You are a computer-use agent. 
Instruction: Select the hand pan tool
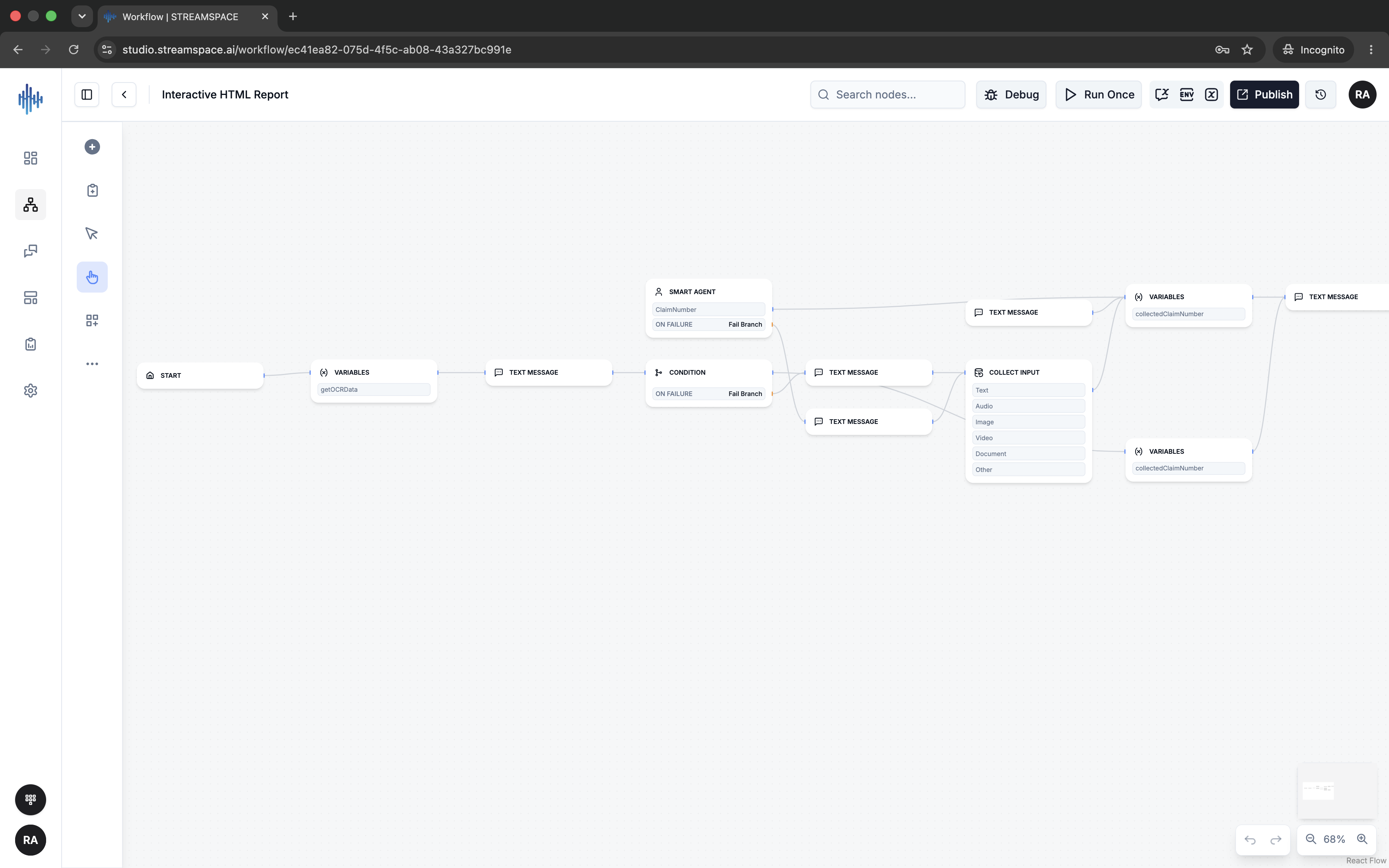pyautogui.click(x=92, y=277)
